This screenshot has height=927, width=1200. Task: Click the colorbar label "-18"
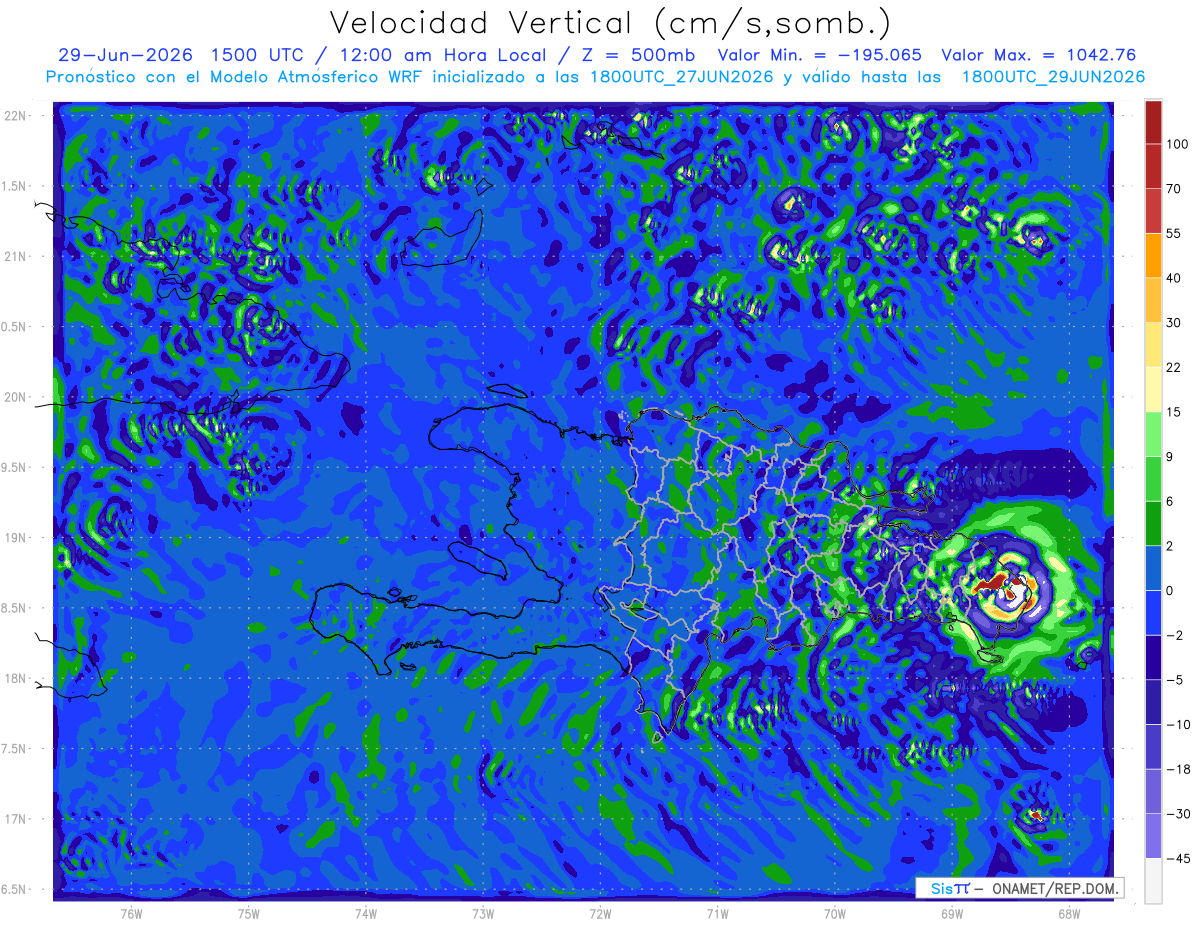click(x=1177, y=768)
